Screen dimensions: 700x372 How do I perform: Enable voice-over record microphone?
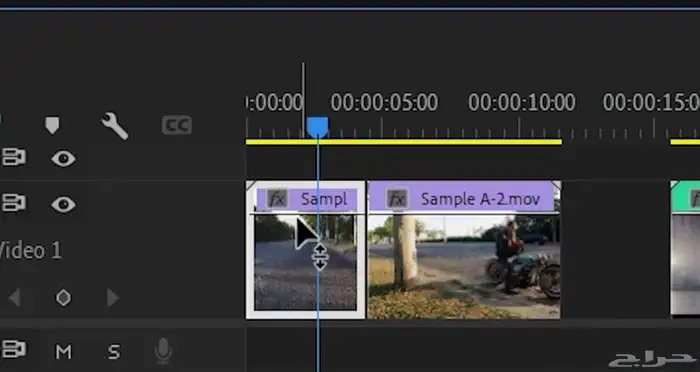(x=163, y=351)
